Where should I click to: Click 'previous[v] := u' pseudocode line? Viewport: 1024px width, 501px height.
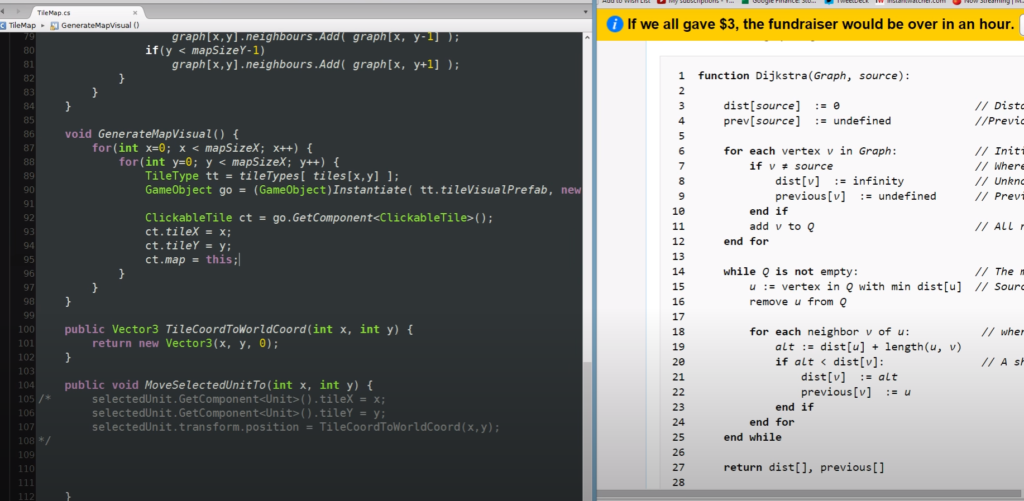pos(856,391)
